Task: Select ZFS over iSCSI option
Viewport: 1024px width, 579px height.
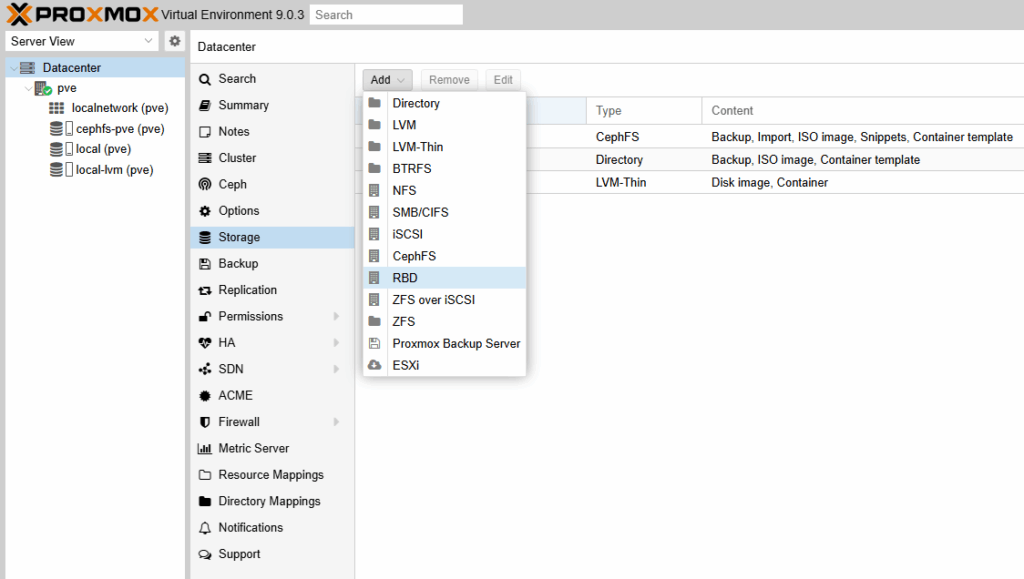Action: tap(433, 300)
